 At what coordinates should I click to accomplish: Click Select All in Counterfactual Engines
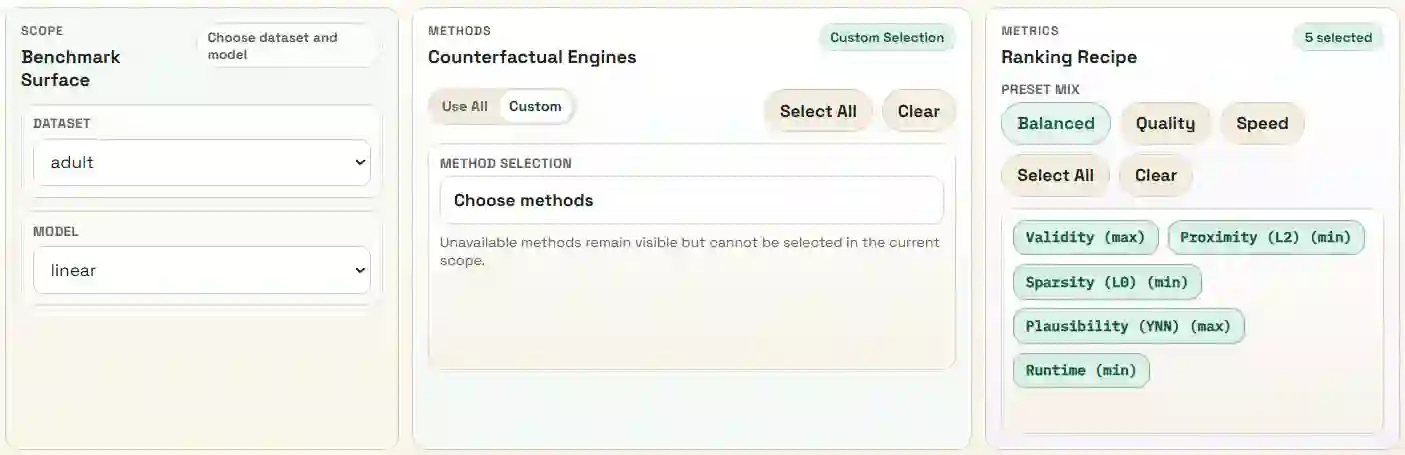click(x=818, y=111)
